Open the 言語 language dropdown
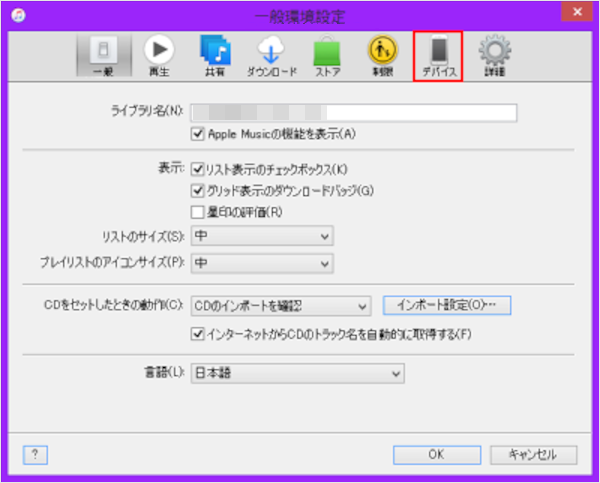 coord(297,374)
